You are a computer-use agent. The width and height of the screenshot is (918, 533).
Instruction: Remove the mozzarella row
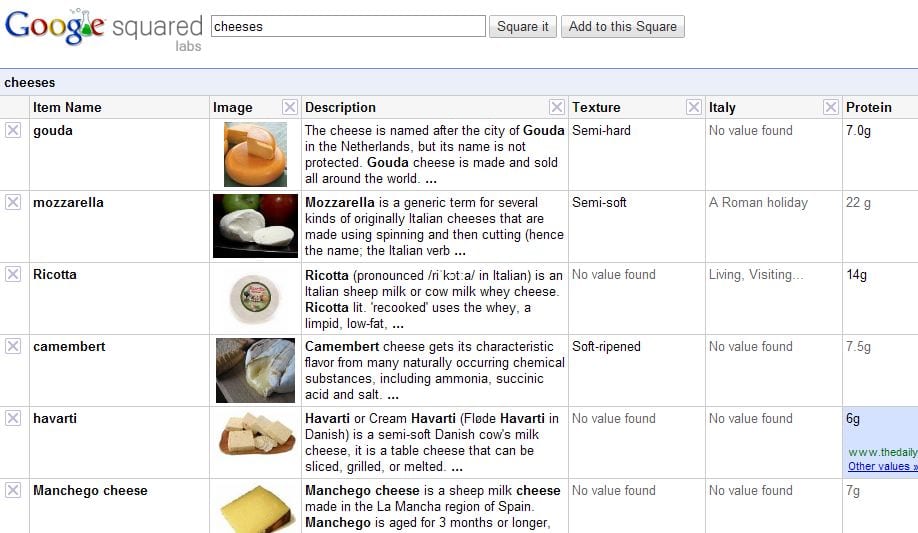13,202
